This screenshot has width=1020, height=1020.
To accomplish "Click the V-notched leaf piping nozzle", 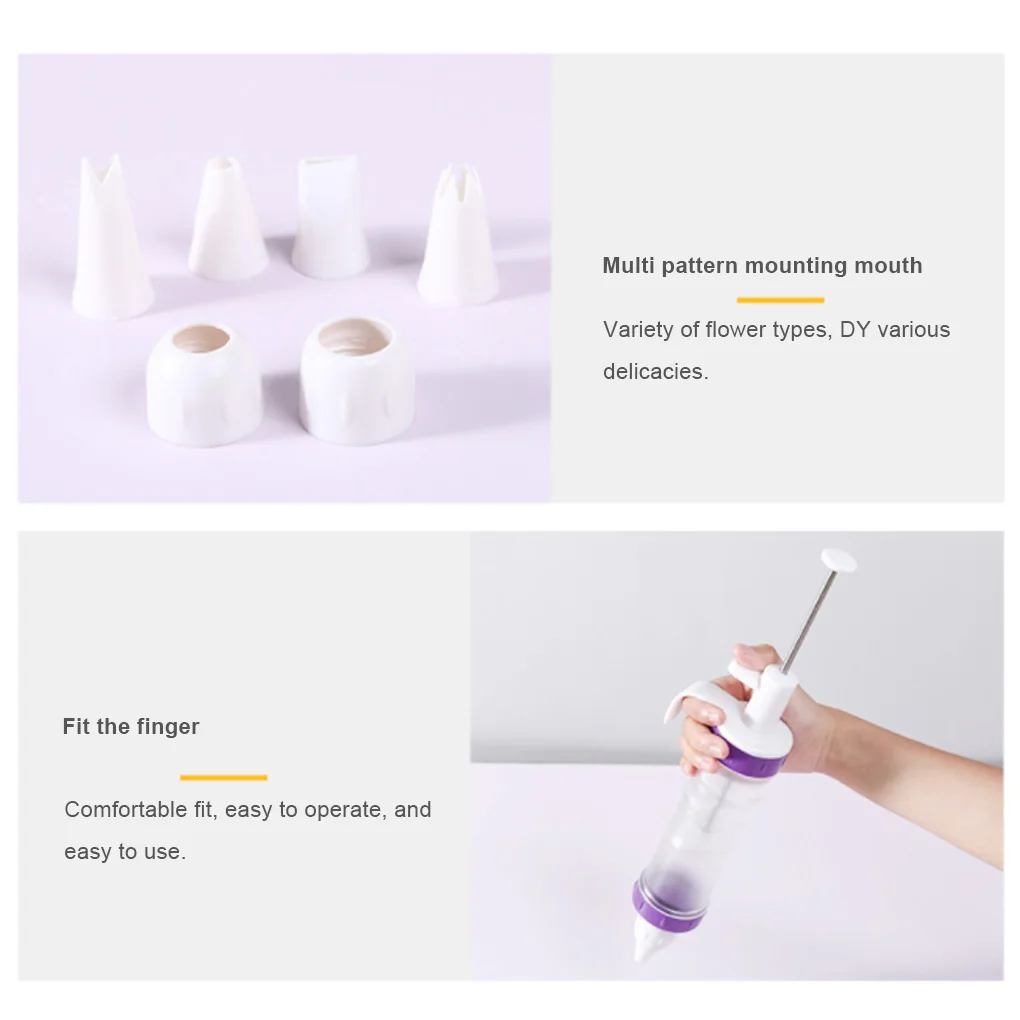I will (x=111, y=238).
